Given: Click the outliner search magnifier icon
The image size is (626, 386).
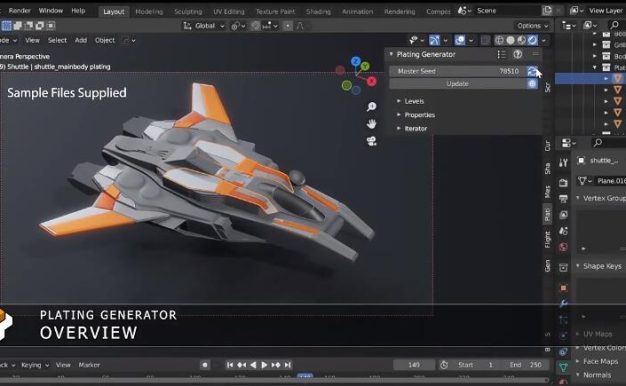Looking at the screenshot, I should (x=614, y=26).
